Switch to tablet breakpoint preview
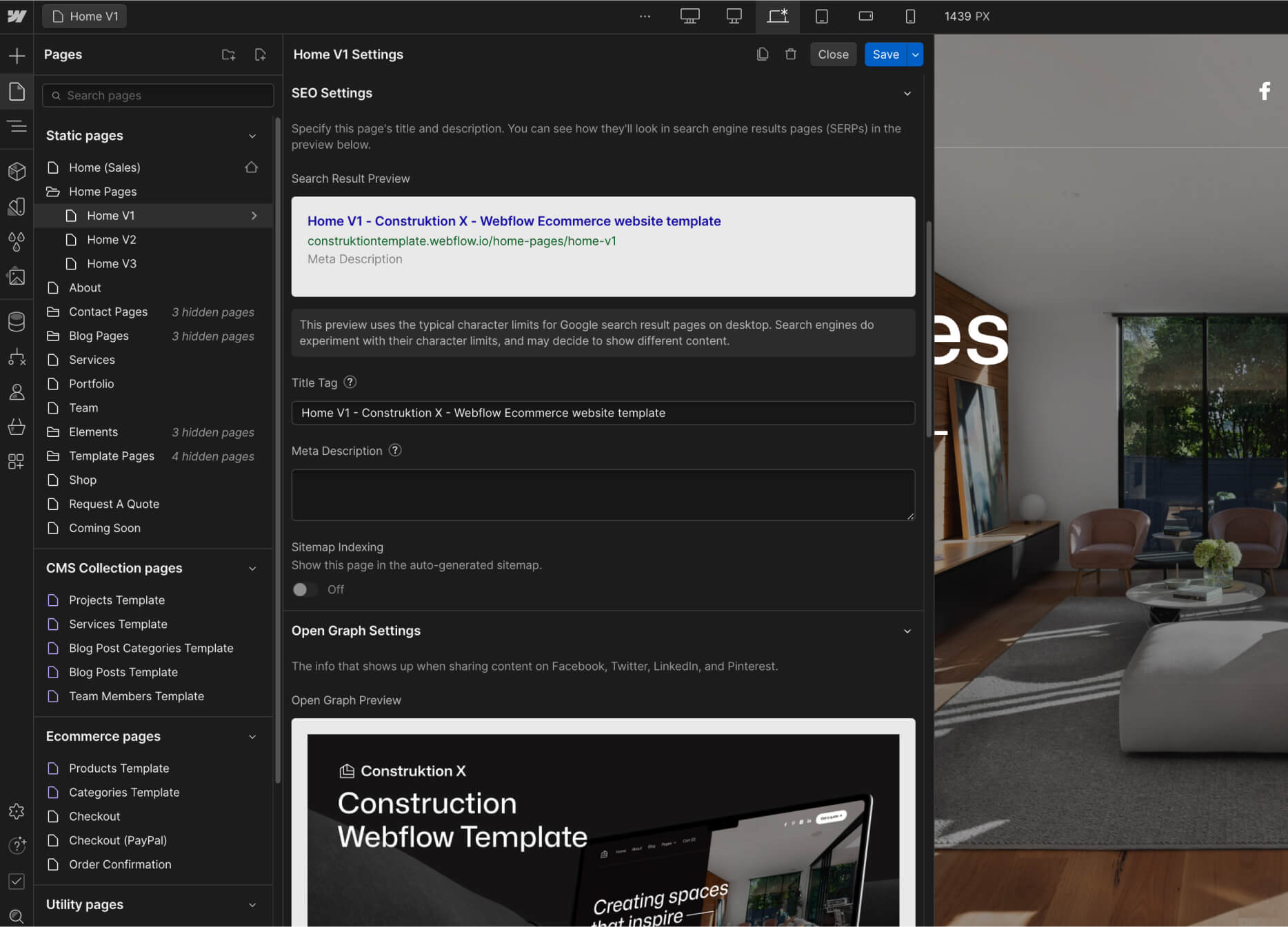The width and height of the screenshot is (1288, 927). click(x=821, y=16)
